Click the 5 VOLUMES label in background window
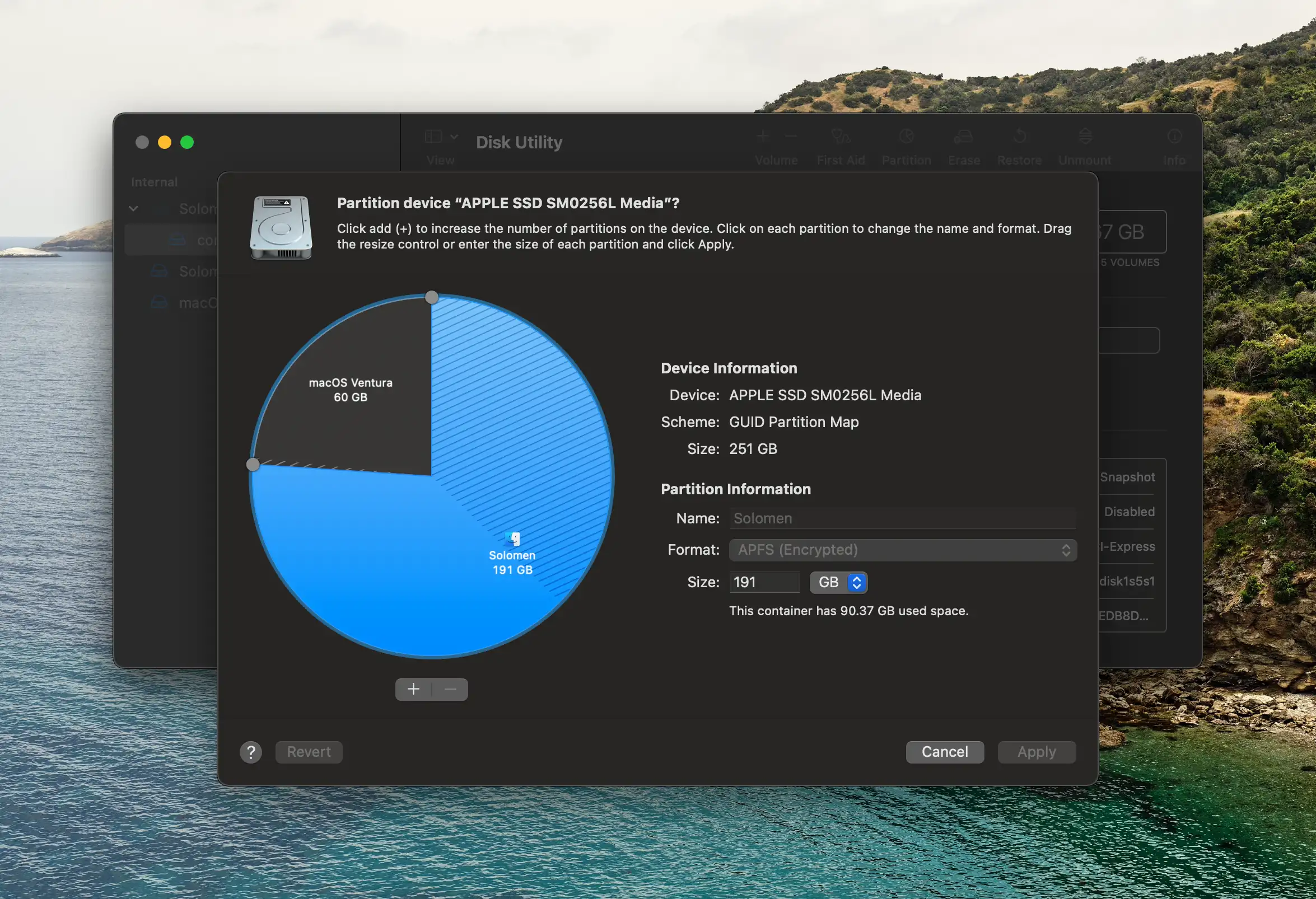The width and height of the screenshot is (1316, 899). [x=1130, y=262]
